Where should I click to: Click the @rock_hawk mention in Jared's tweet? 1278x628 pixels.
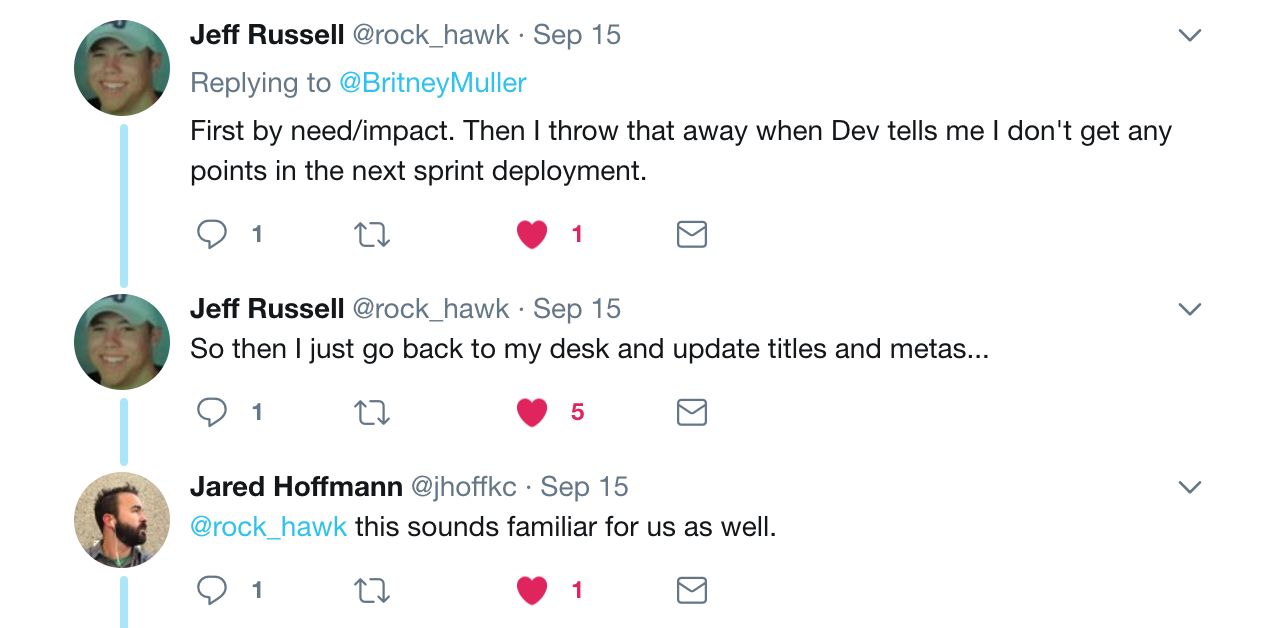pos(267,526)
